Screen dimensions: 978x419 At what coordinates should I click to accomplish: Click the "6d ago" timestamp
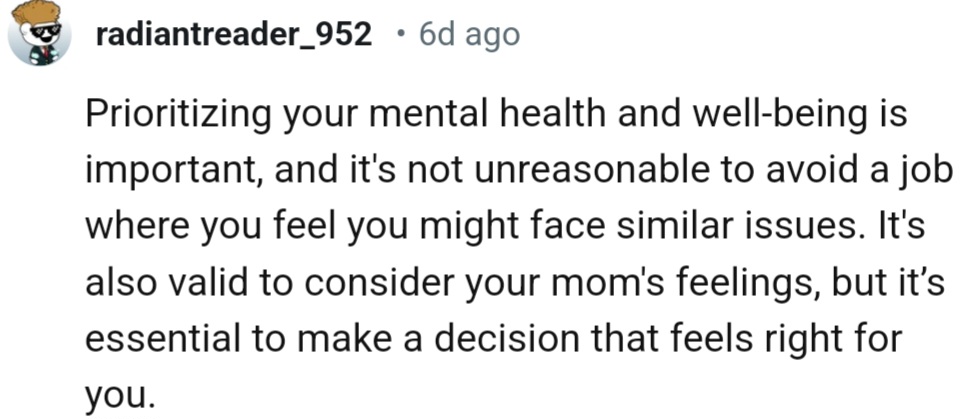(470, 35)
